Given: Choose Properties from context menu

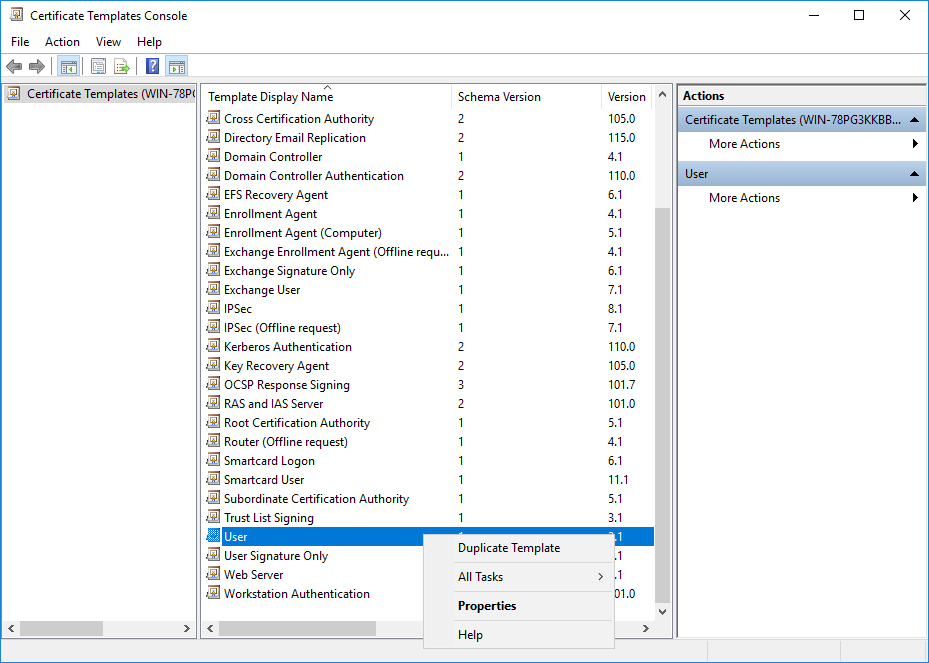Looking at the screenshot, I should (518, 606).
